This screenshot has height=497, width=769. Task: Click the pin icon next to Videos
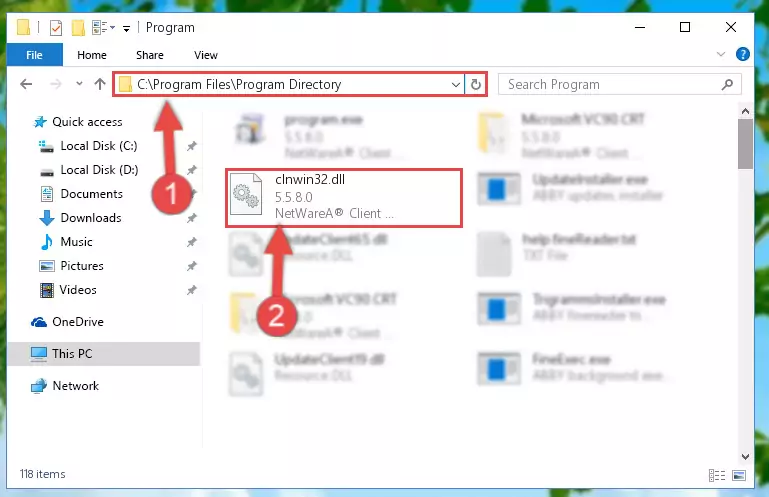click(191, 290)
